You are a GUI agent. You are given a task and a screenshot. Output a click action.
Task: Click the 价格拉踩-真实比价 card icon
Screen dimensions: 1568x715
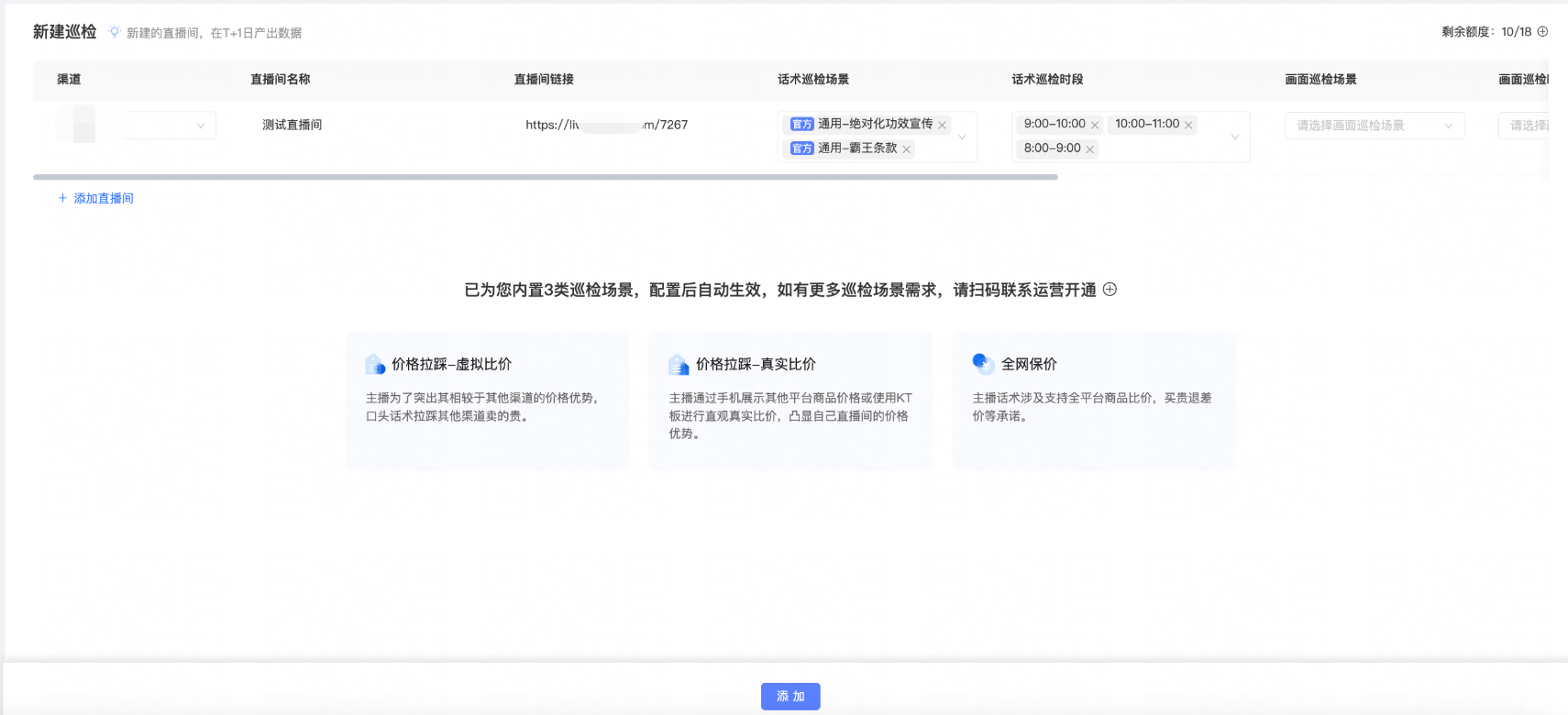pos(679,365)
